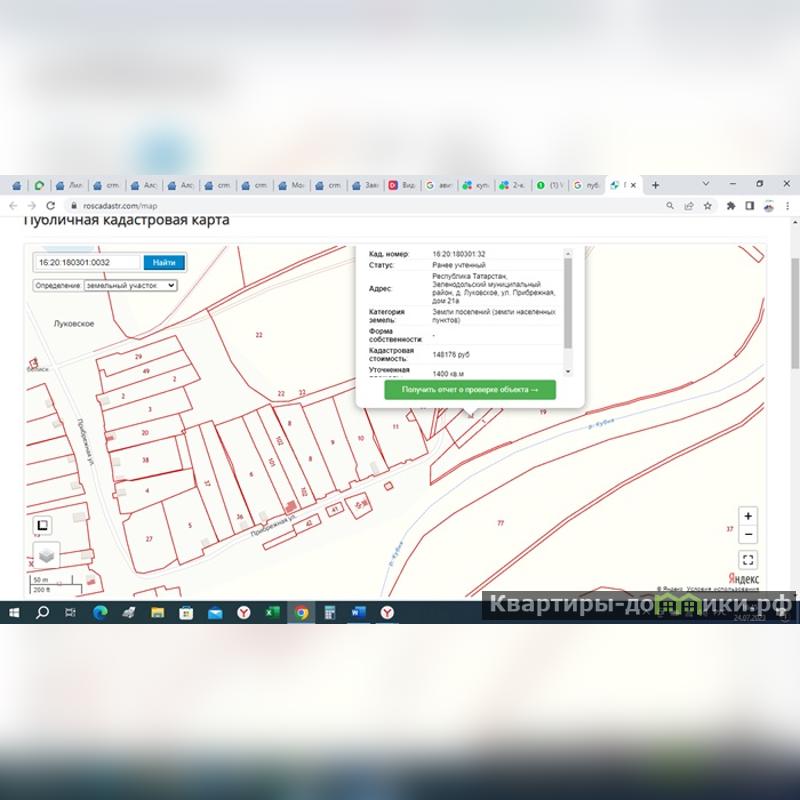Open Excel from the Windows taskbar
The height and width of the screenshot is (800, 800).
point(272,613)
